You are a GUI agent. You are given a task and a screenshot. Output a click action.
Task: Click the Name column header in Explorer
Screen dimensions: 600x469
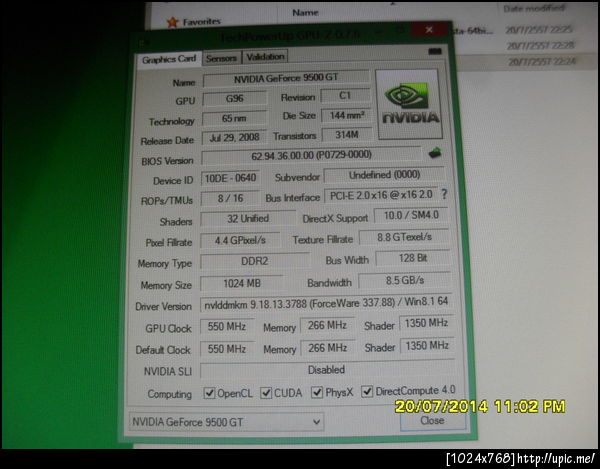point(305,13)
